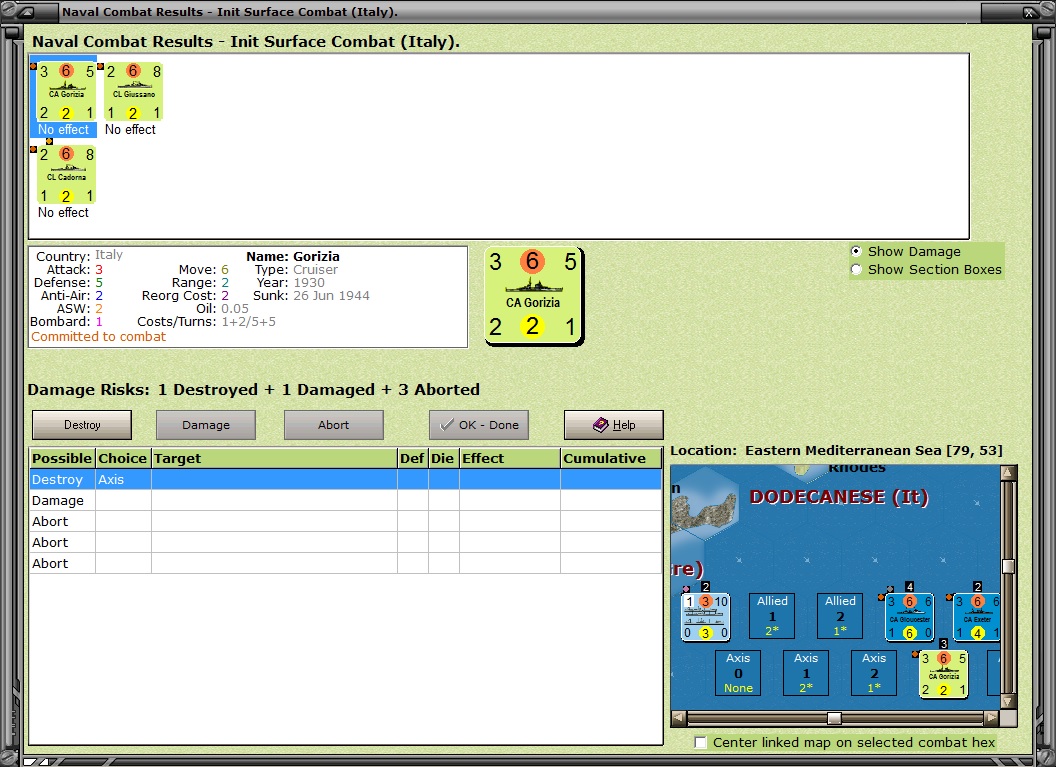Click the Die column header
The height and width of the screenshot is (767, 1056).
click(x=443, y=459)
